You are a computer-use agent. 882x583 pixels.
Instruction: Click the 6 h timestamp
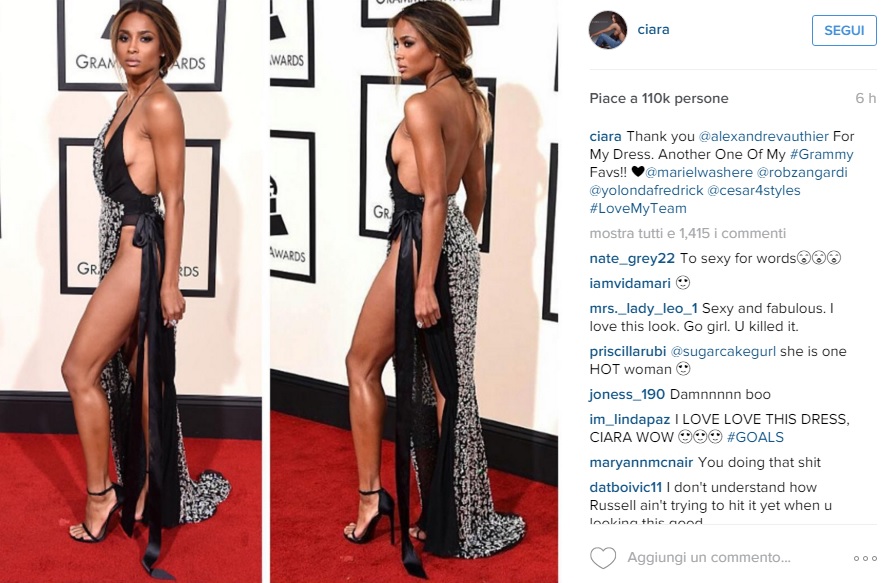point(866,98)
